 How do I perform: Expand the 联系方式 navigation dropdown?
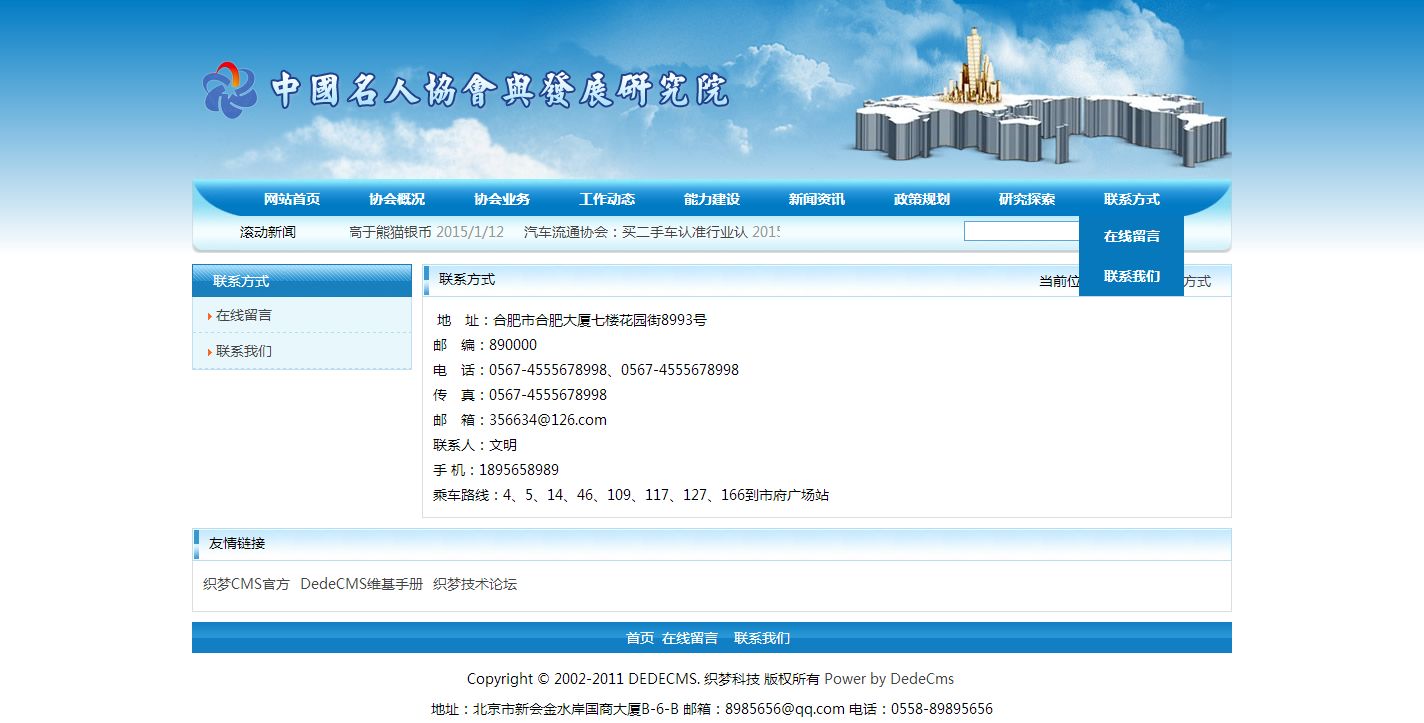(1132, 199)
